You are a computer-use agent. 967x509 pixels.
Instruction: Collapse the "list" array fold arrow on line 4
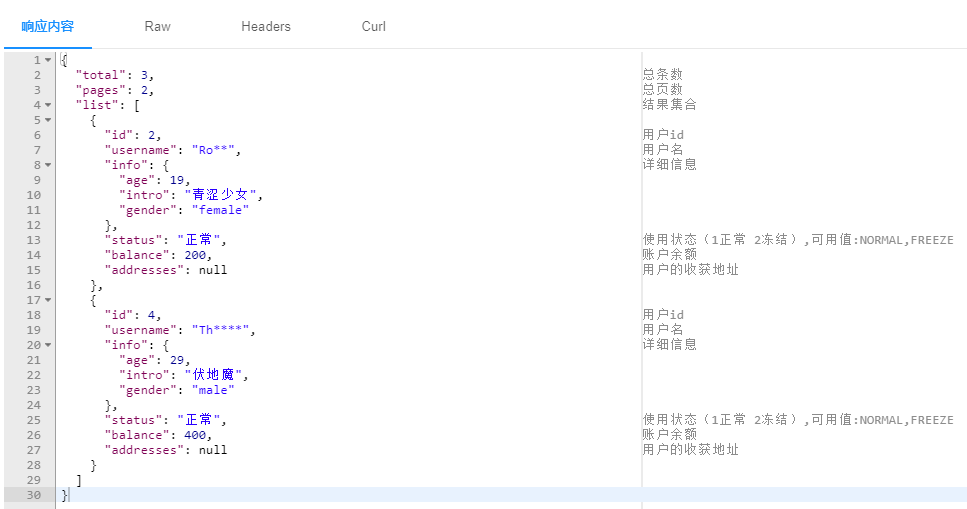pyautogui.click(x=48, y=106)
